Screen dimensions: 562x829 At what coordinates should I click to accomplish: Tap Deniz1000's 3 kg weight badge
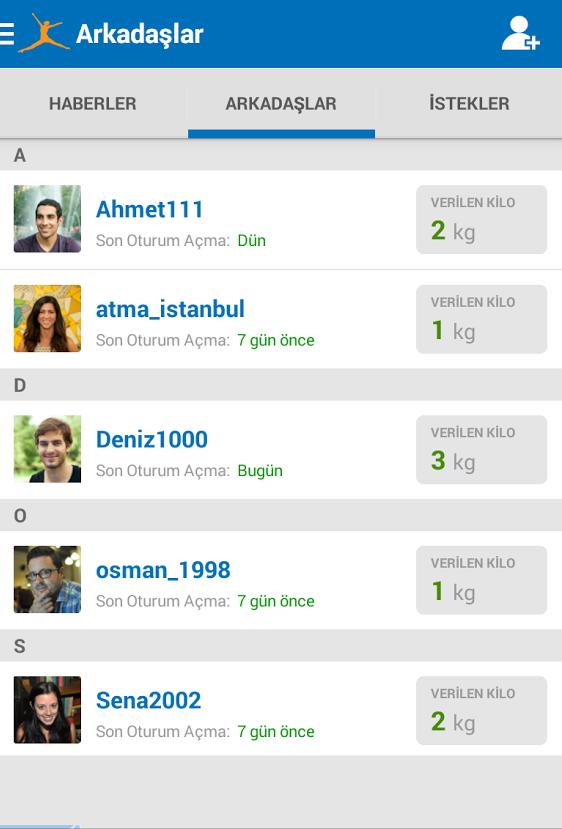coord(481,449)
